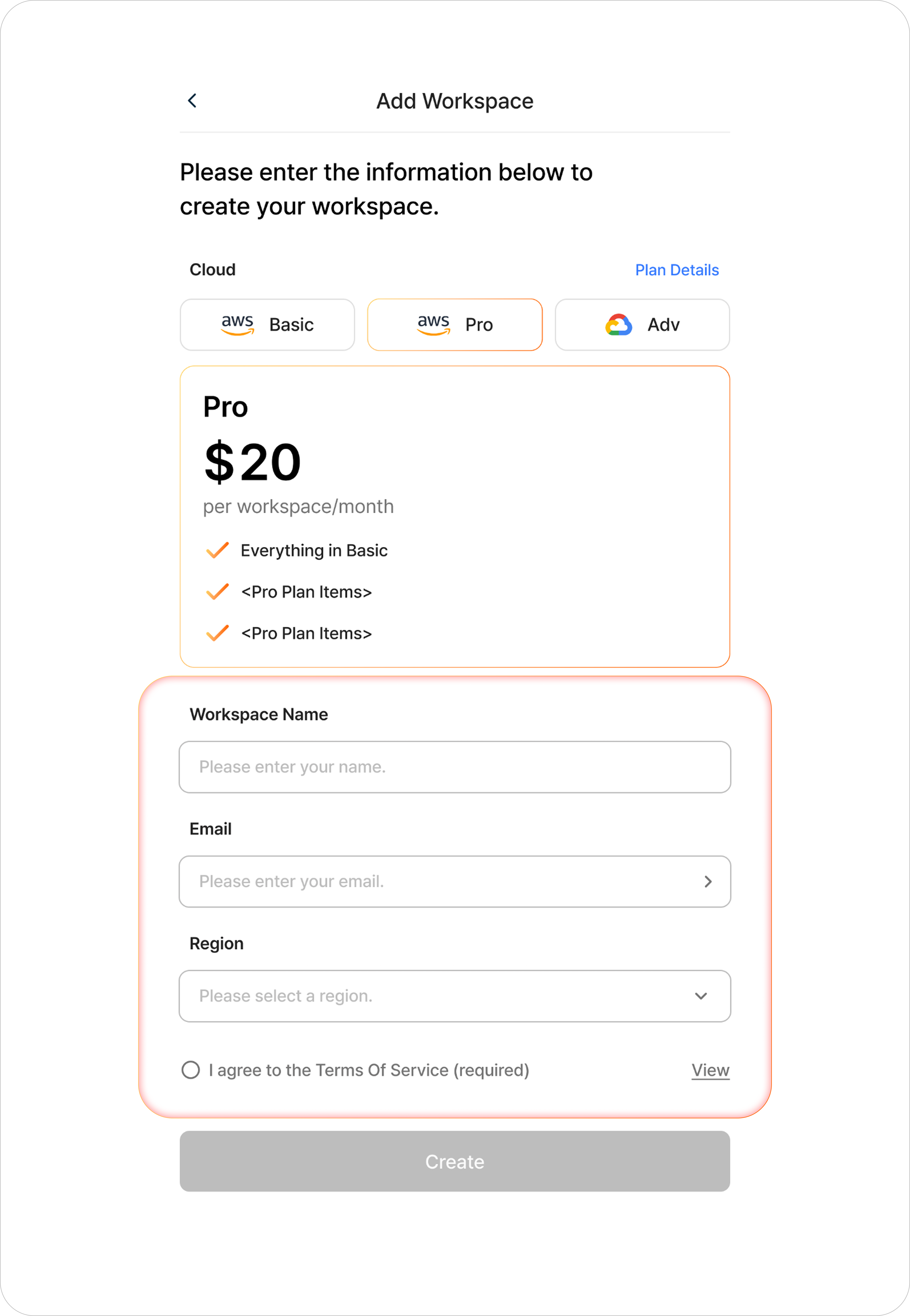This screenshot has width=910, height=1316.
Task: Click the last Pro Plan Items checkmark
Action: (217, 633)
